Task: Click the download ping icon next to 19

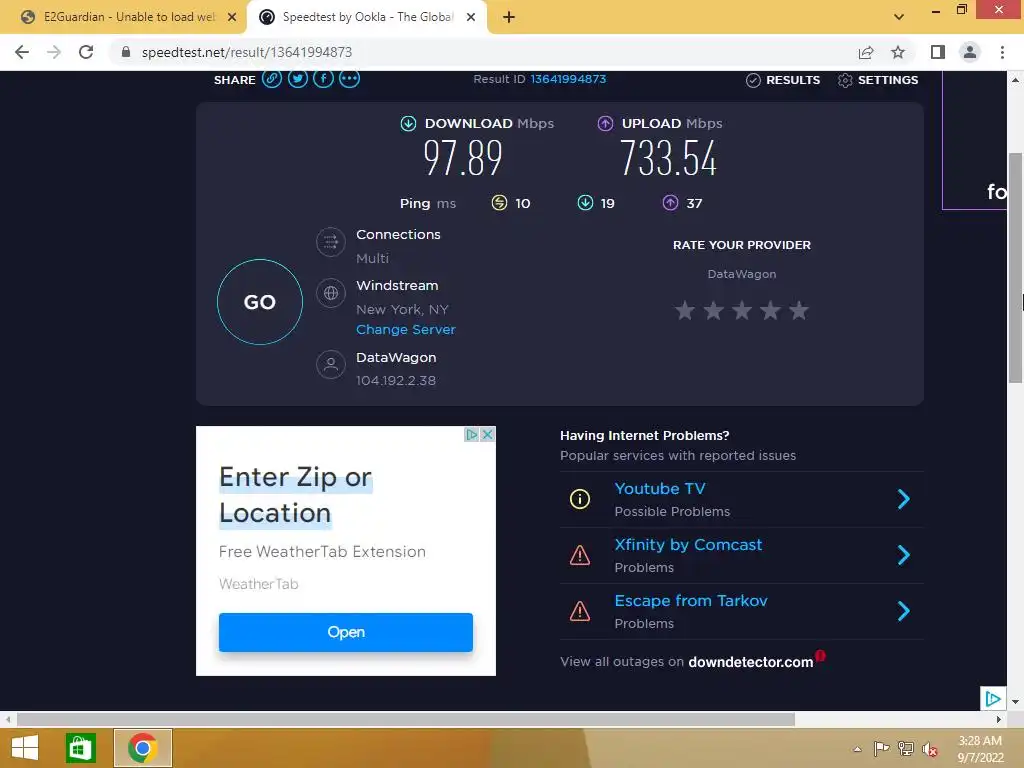Action: tap(585, 203)
